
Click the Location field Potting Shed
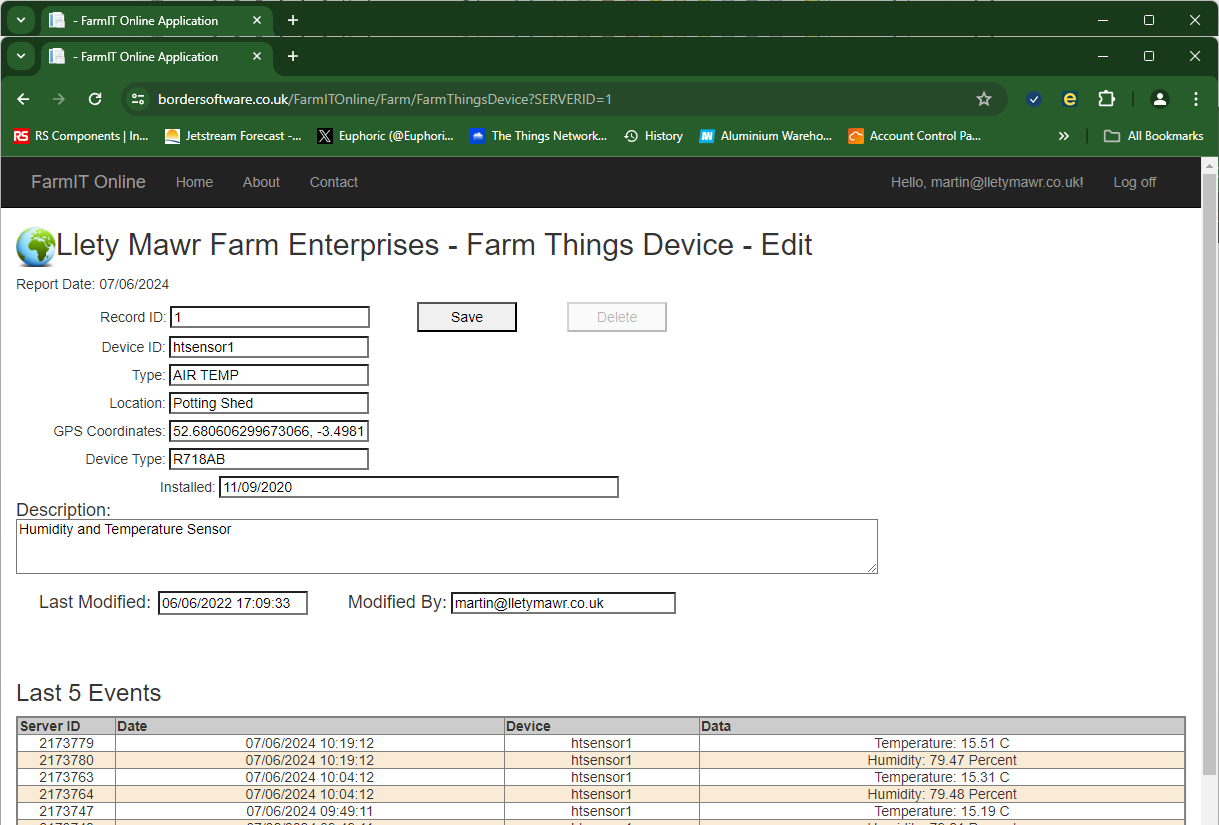(269, 403)
